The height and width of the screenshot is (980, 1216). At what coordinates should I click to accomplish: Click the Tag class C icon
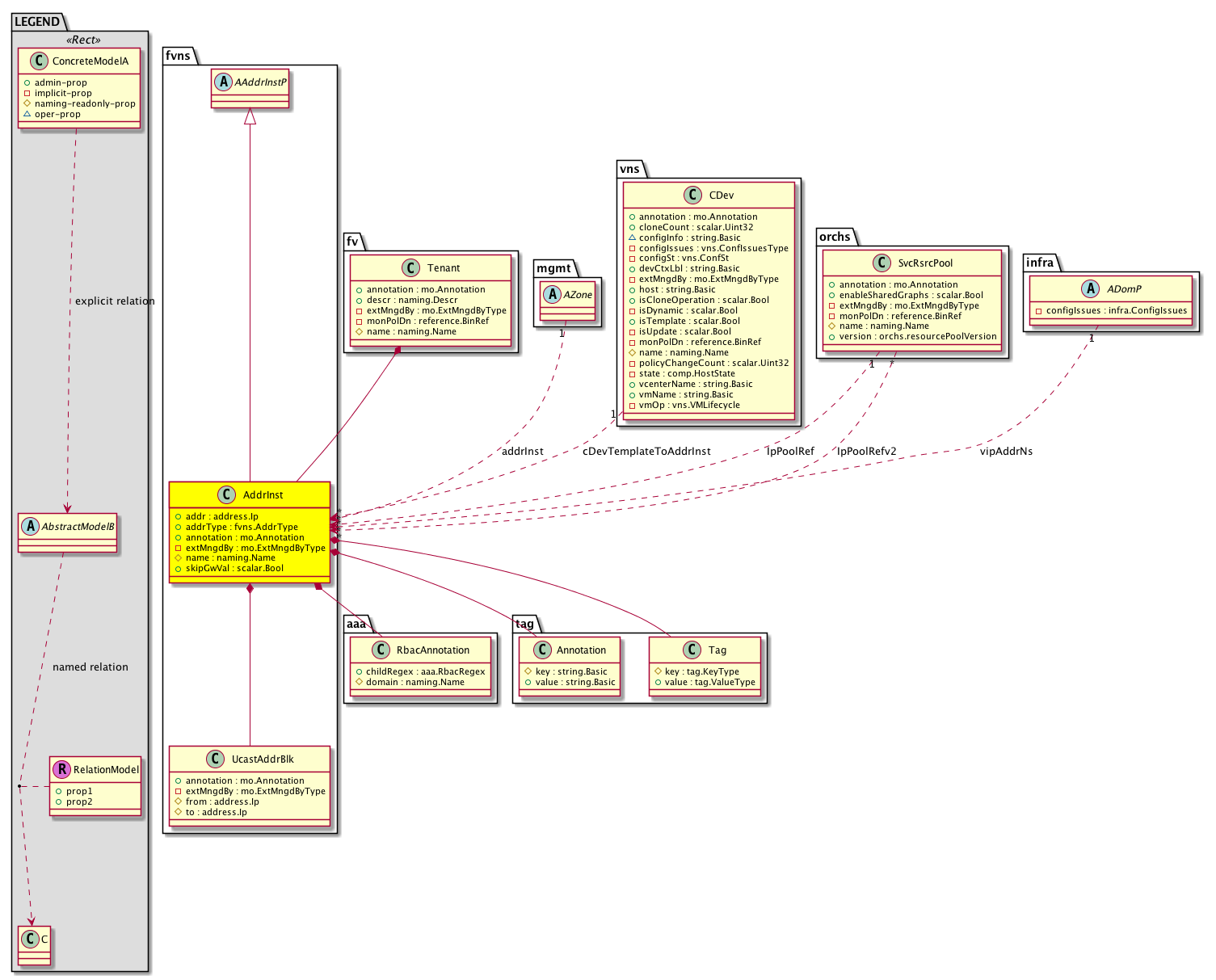click(692, 650)
